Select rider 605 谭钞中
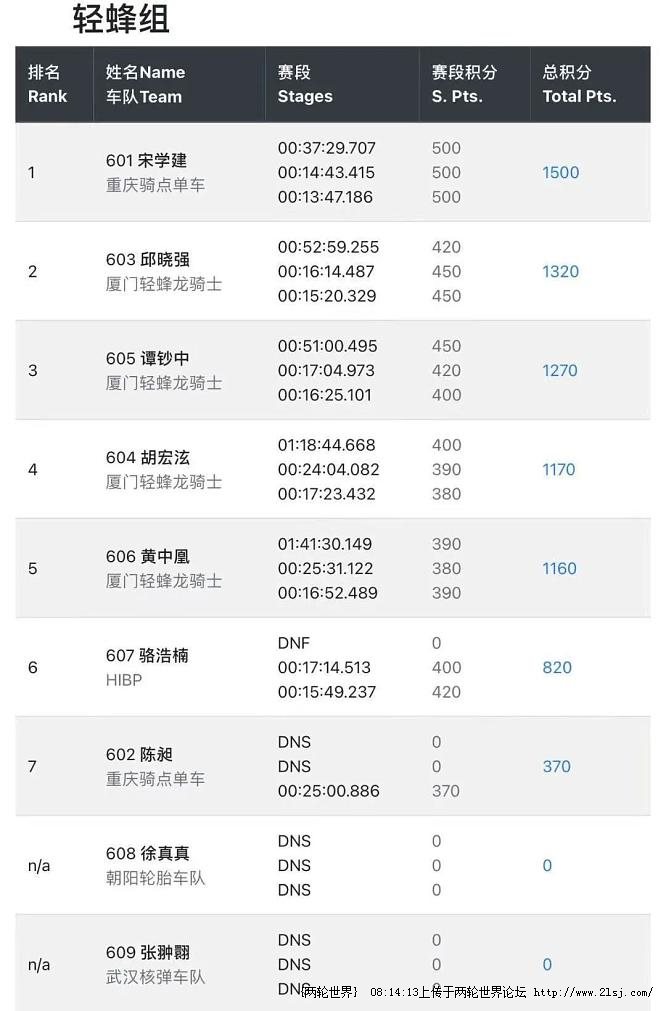This screenshot has width=666, height=1011. [148, 358]
